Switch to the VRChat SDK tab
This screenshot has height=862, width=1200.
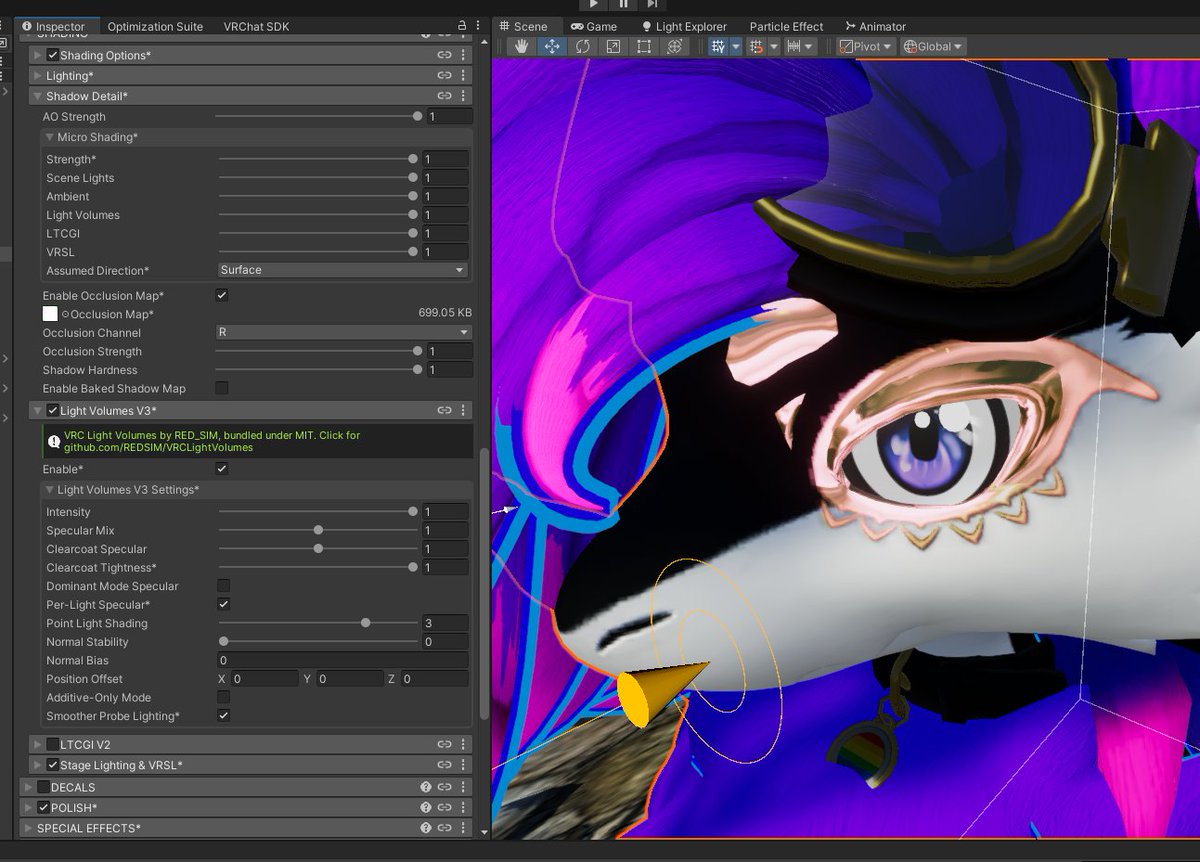[256, 27]
